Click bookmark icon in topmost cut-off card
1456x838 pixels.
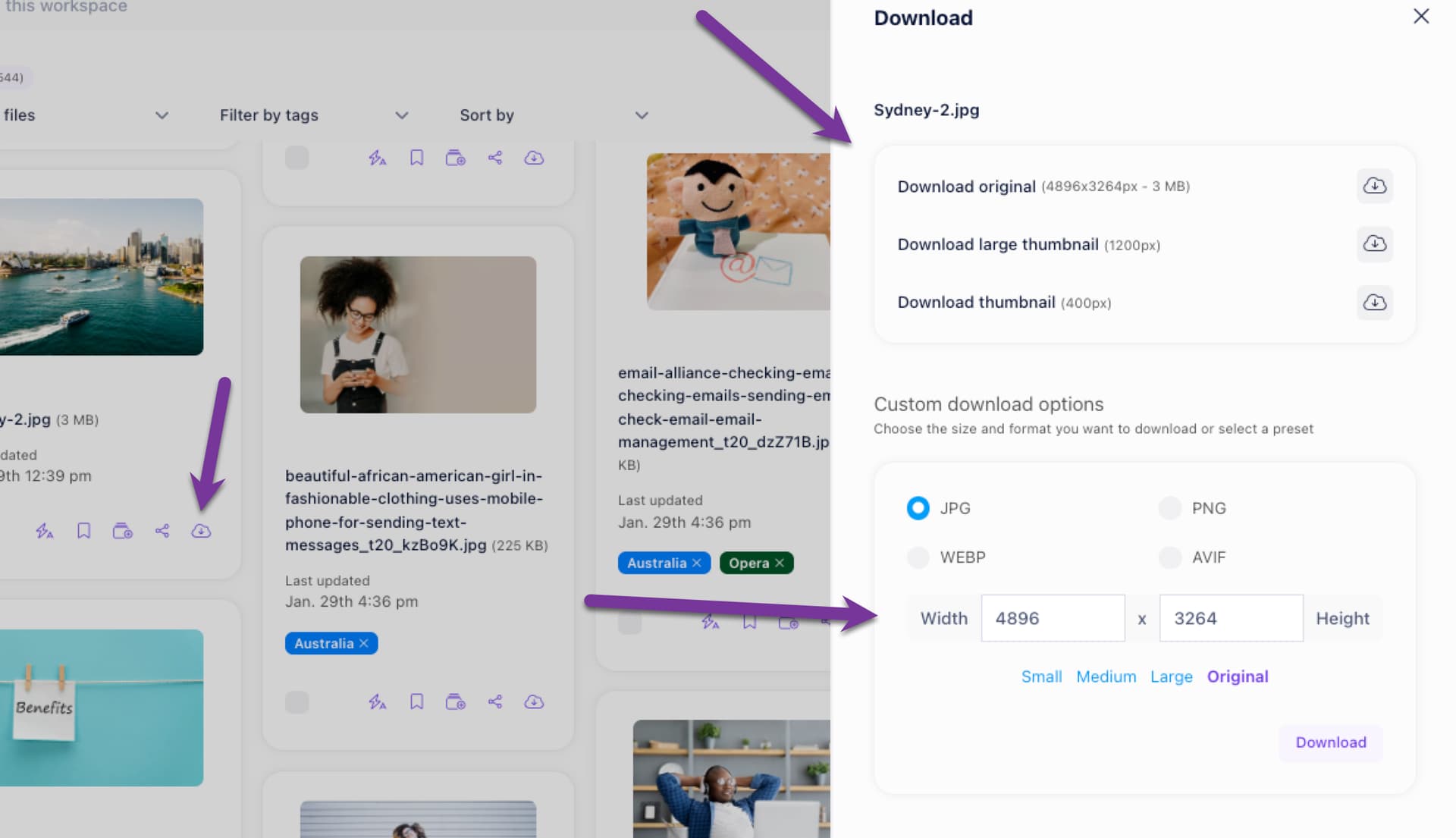tap(416, 158)
